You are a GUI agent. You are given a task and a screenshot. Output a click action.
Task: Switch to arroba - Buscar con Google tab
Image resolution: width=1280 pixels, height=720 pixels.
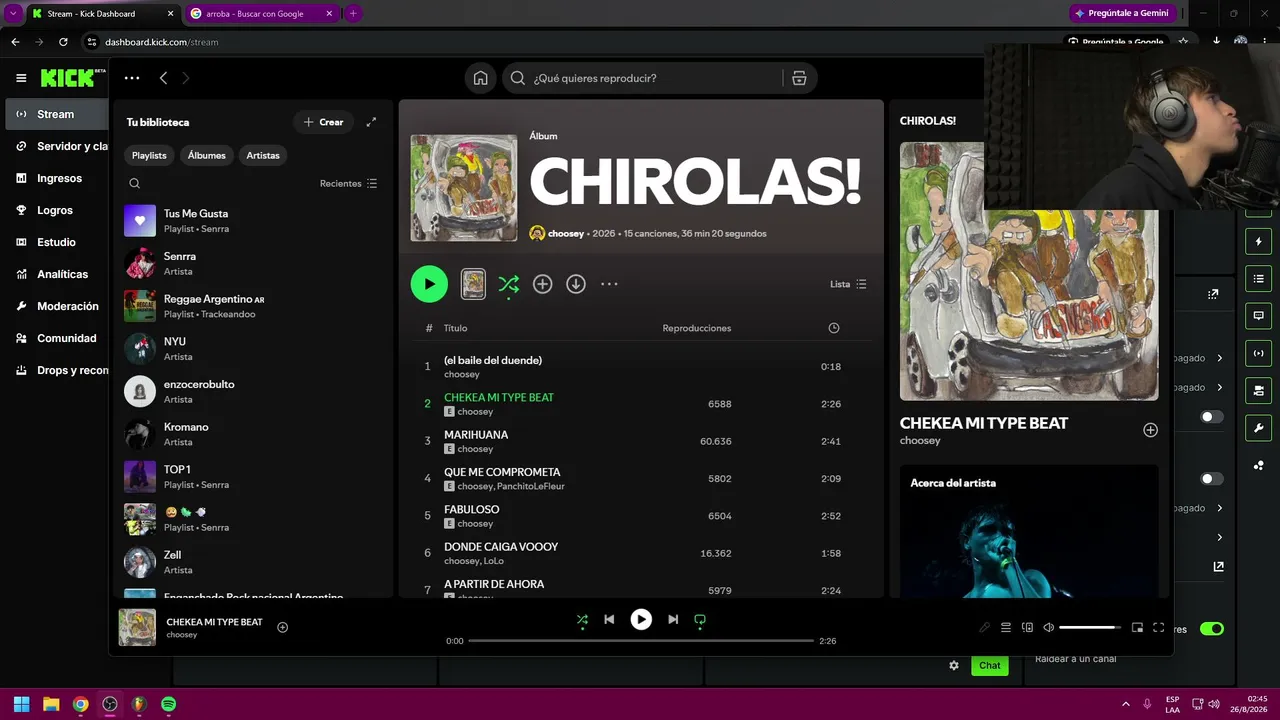point(263,14)
